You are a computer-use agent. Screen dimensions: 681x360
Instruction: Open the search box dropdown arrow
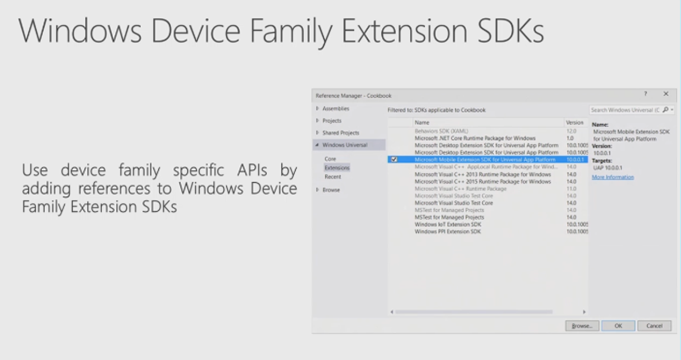click(672, 110)
